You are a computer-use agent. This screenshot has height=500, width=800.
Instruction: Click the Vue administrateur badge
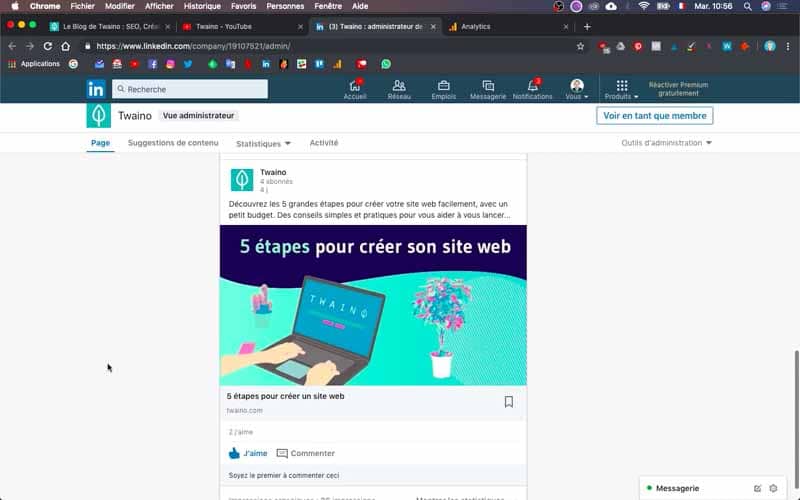click(x=198, y=116)
